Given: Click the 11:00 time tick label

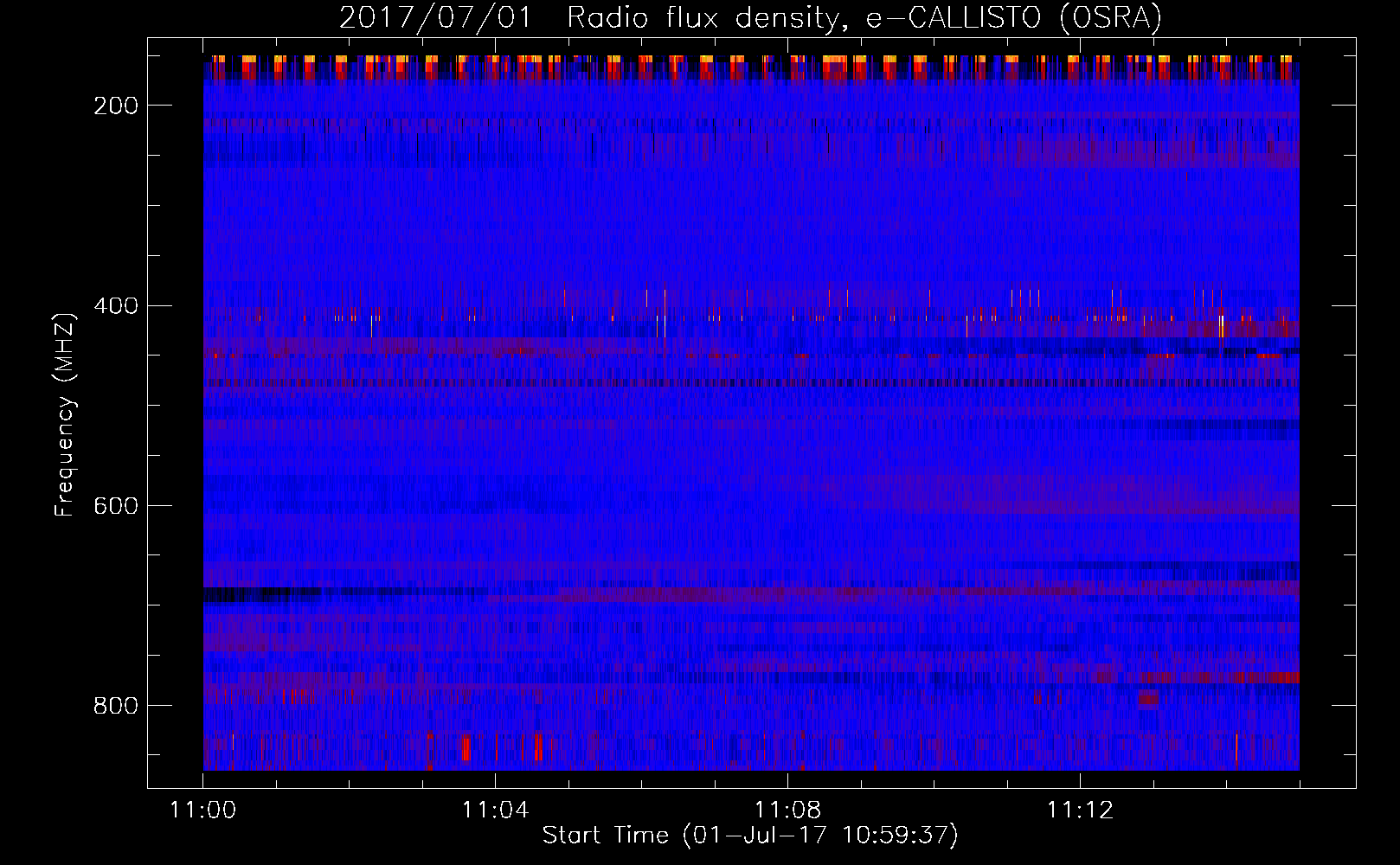Looking at the screenshot, I should click(203, 811).
